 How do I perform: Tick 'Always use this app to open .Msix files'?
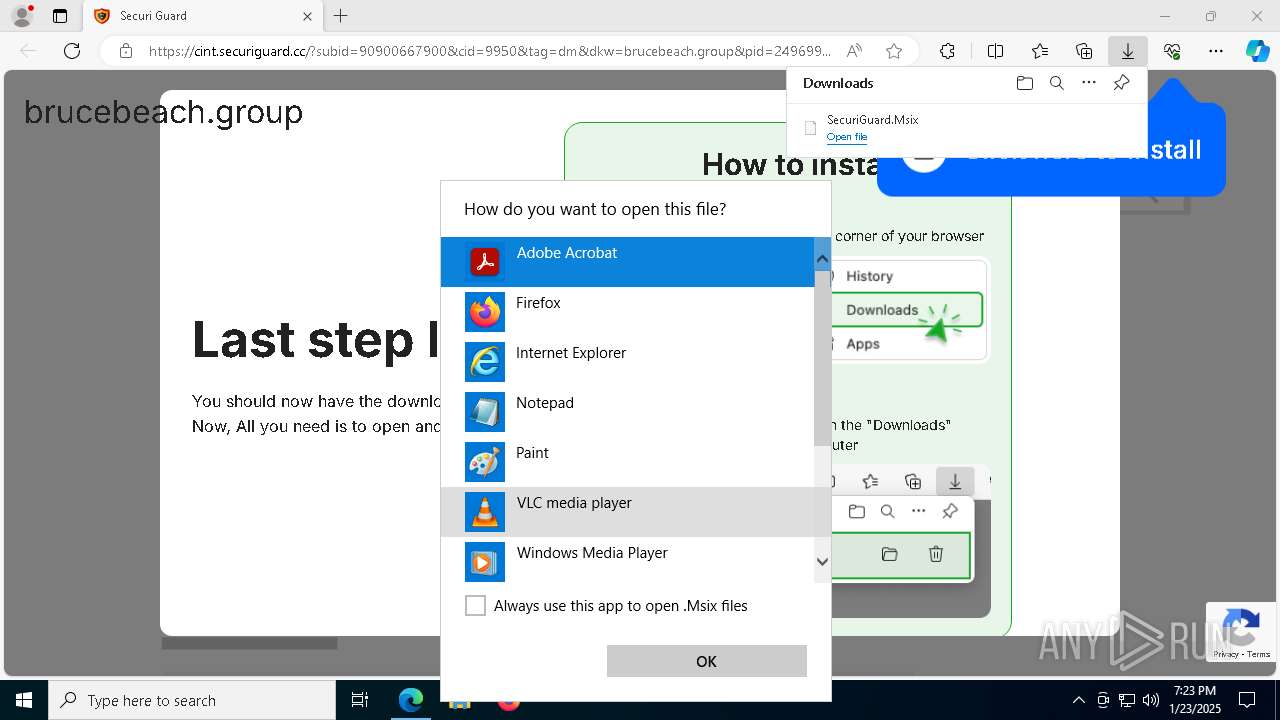476,606
